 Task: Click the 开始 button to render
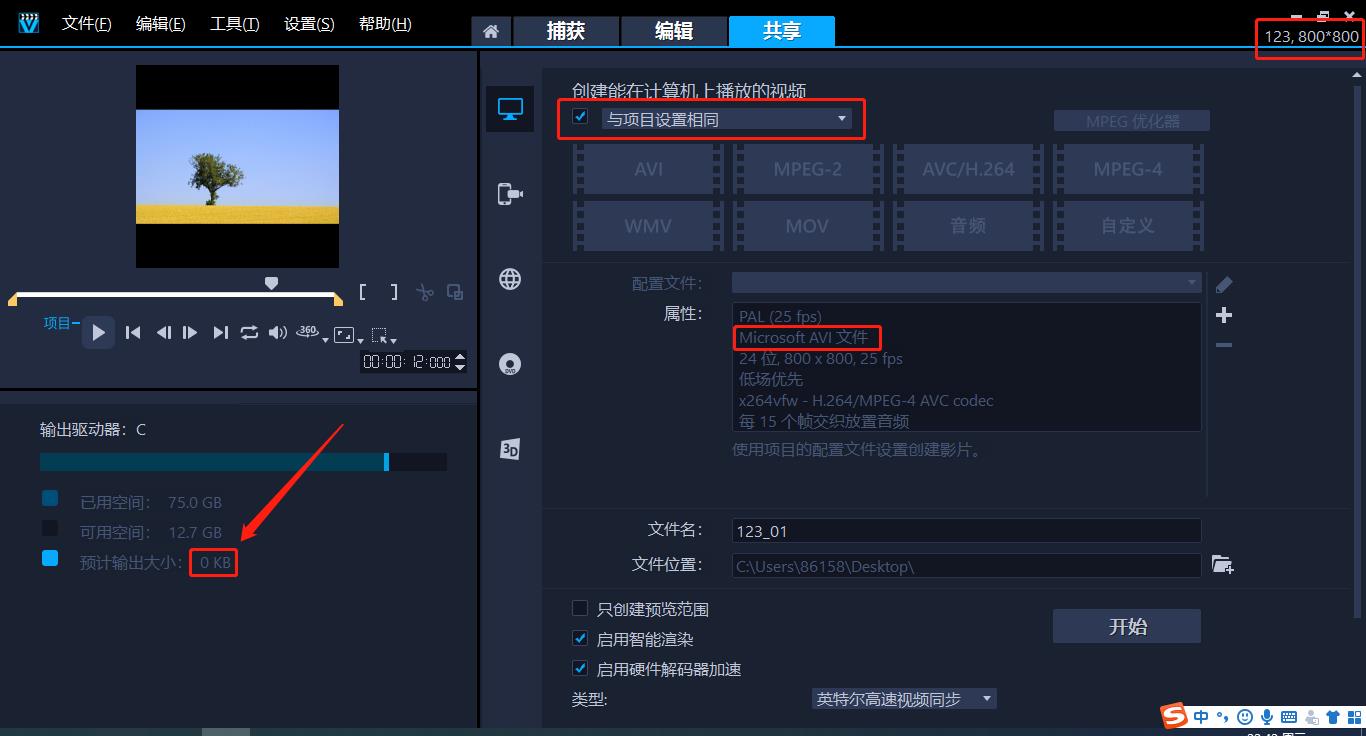(1126, 625)
